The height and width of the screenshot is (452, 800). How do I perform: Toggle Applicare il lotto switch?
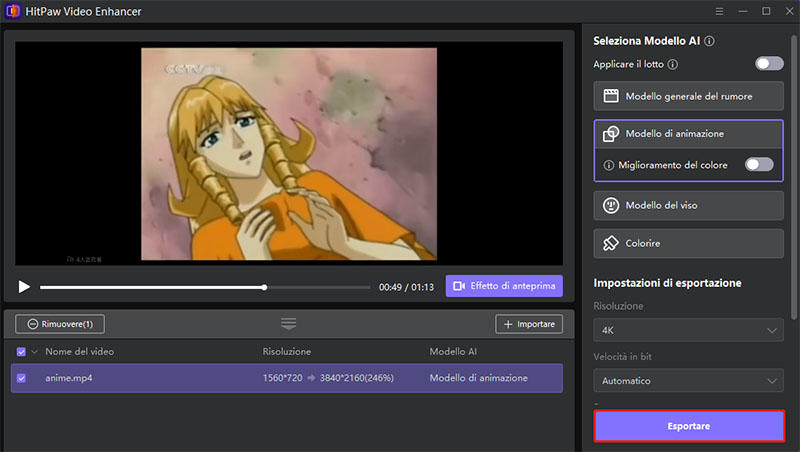[769, 64]
